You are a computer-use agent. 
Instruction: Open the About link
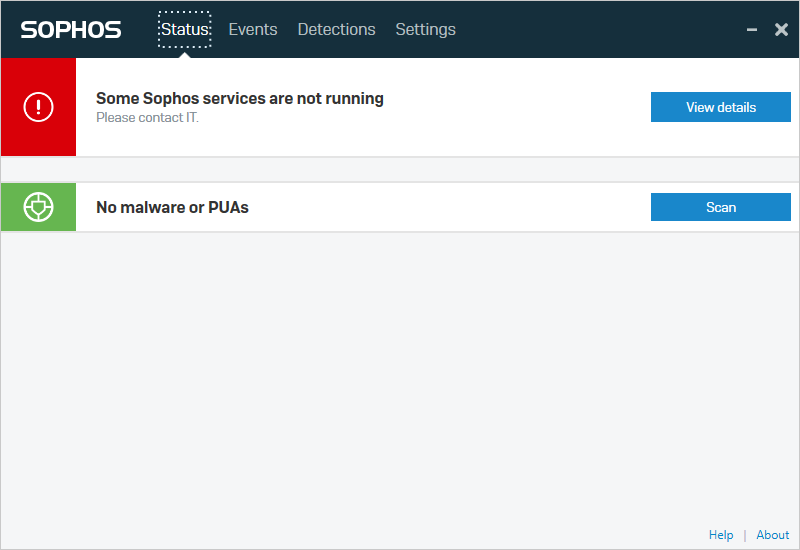(x=773, y=535)
